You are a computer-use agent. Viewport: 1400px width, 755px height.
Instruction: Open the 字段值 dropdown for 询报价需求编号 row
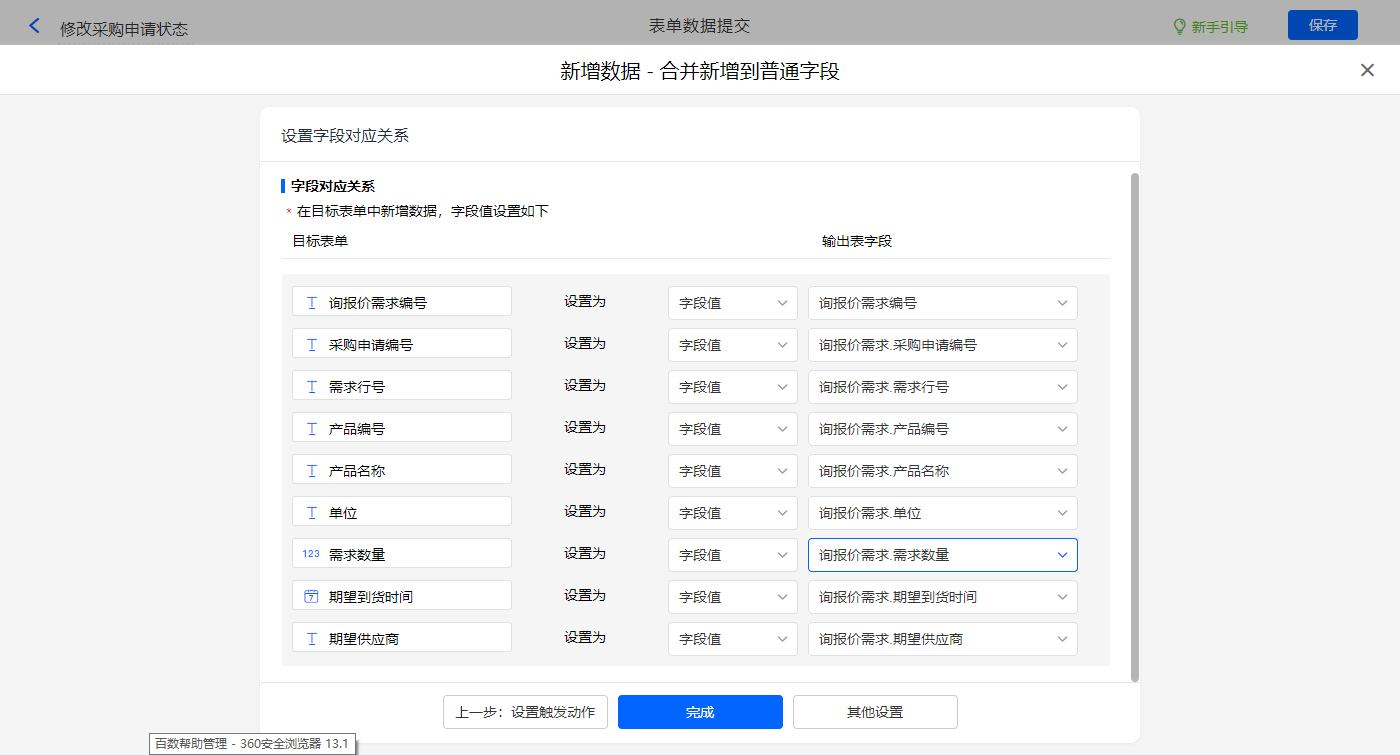tap(732, 302)
